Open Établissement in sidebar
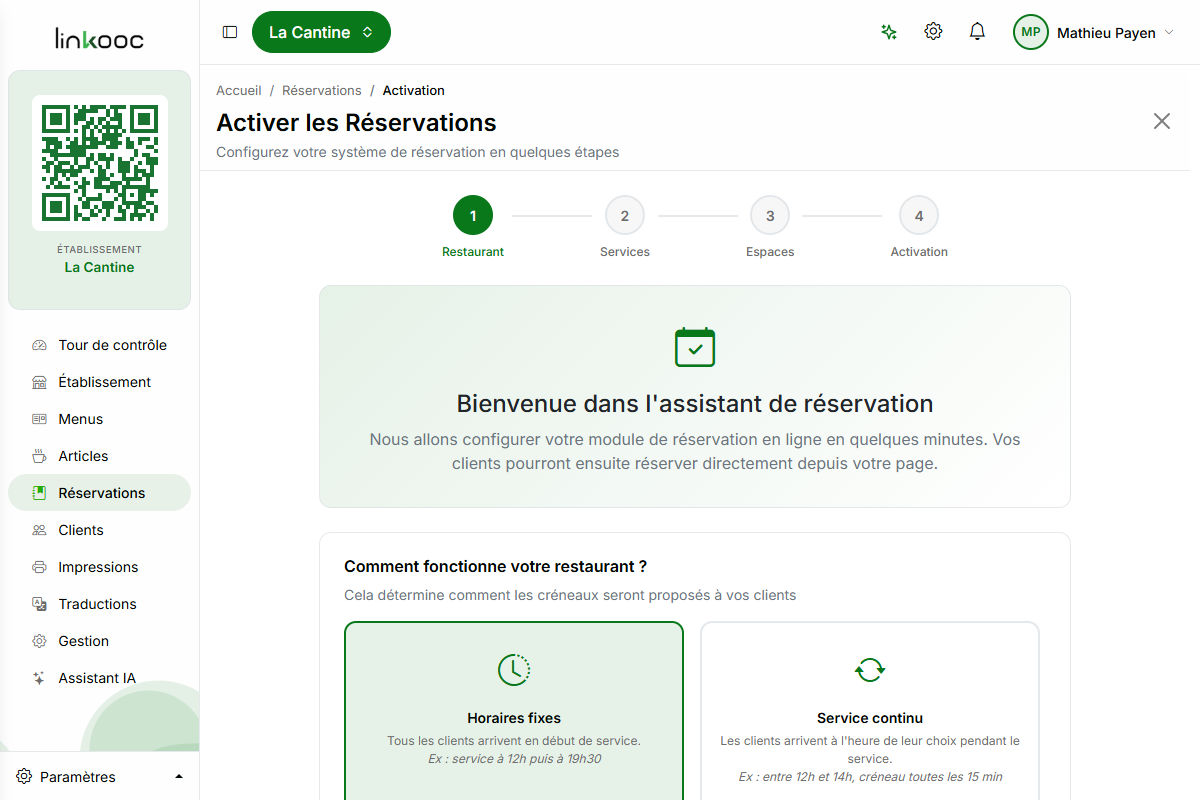Screen dimensions: 1200x800 100,382
